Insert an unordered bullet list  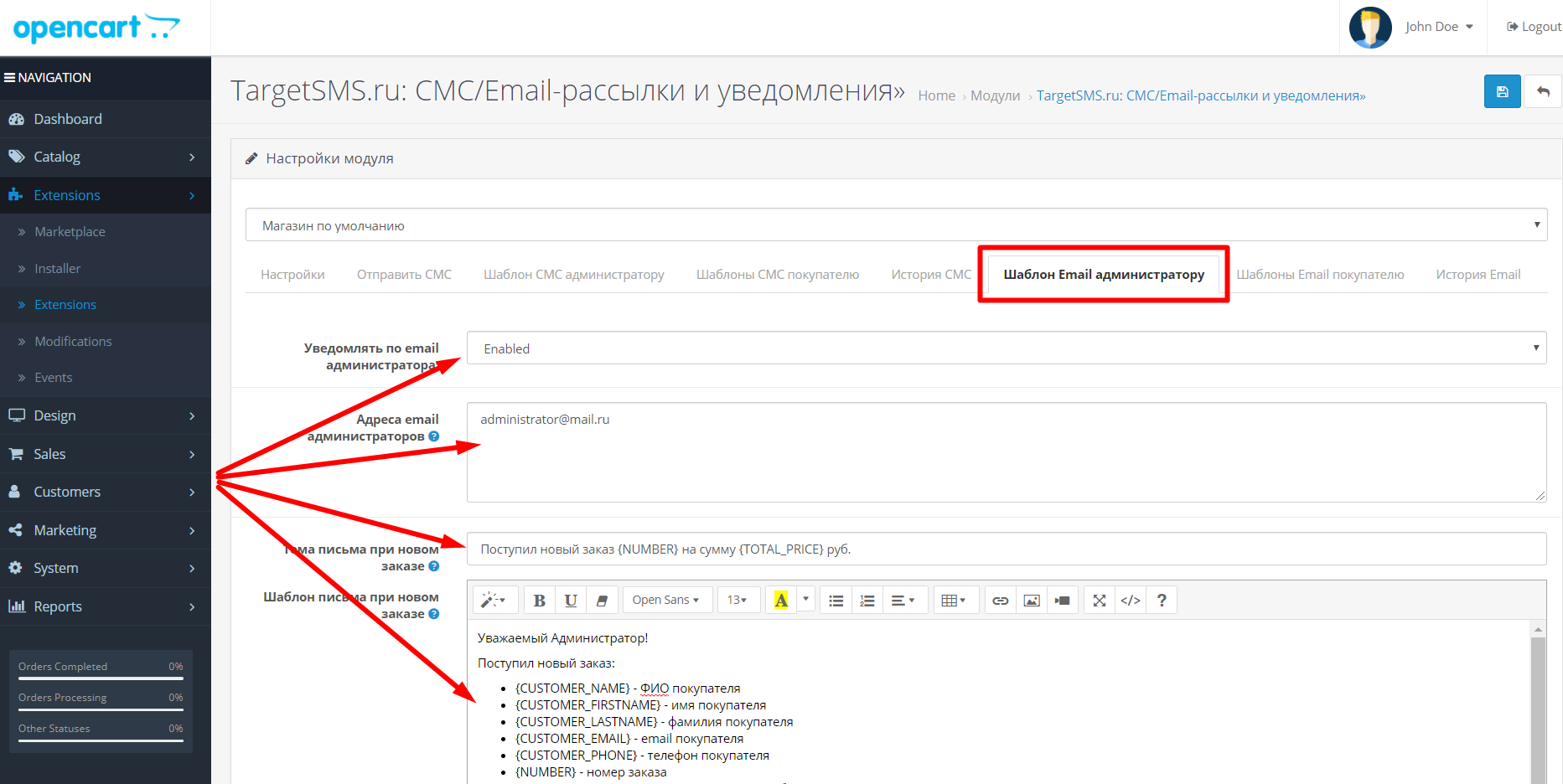pos(836,600)
